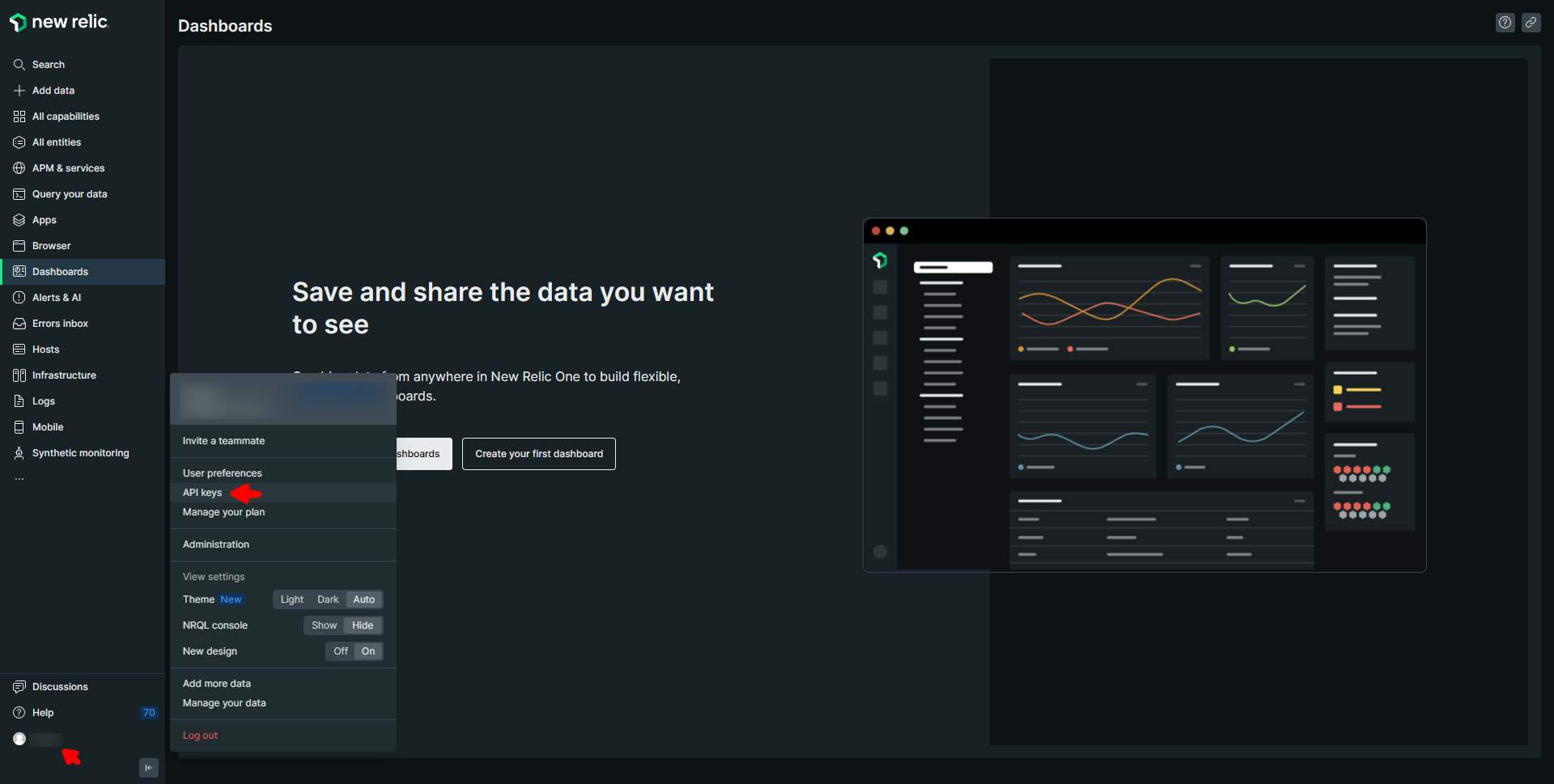The height and width of the screenshot is (784, 1554).
Task: Copy permalink using top-right link icon
Action: (1531, 23)
